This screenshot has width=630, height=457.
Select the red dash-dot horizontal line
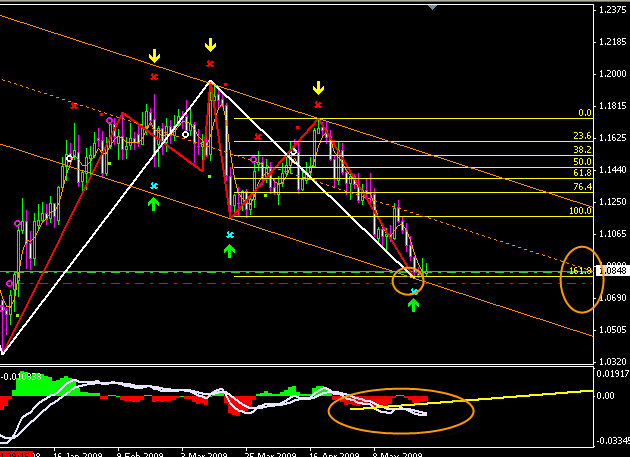(x=297, y=284)
